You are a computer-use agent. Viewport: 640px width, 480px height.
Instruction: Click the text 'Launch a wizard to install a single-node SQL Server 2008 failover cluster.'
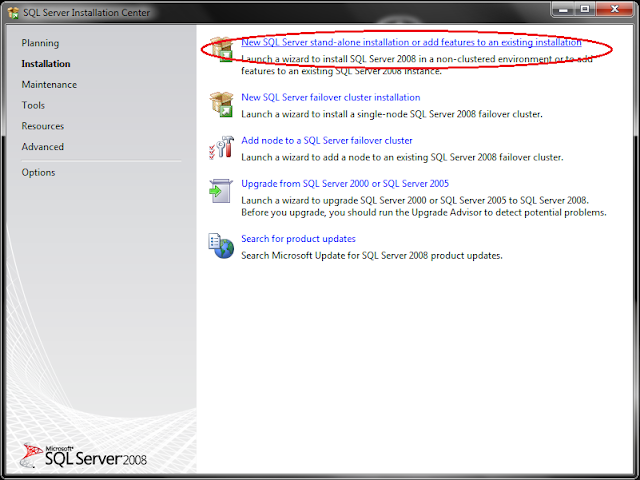[391, 114]
